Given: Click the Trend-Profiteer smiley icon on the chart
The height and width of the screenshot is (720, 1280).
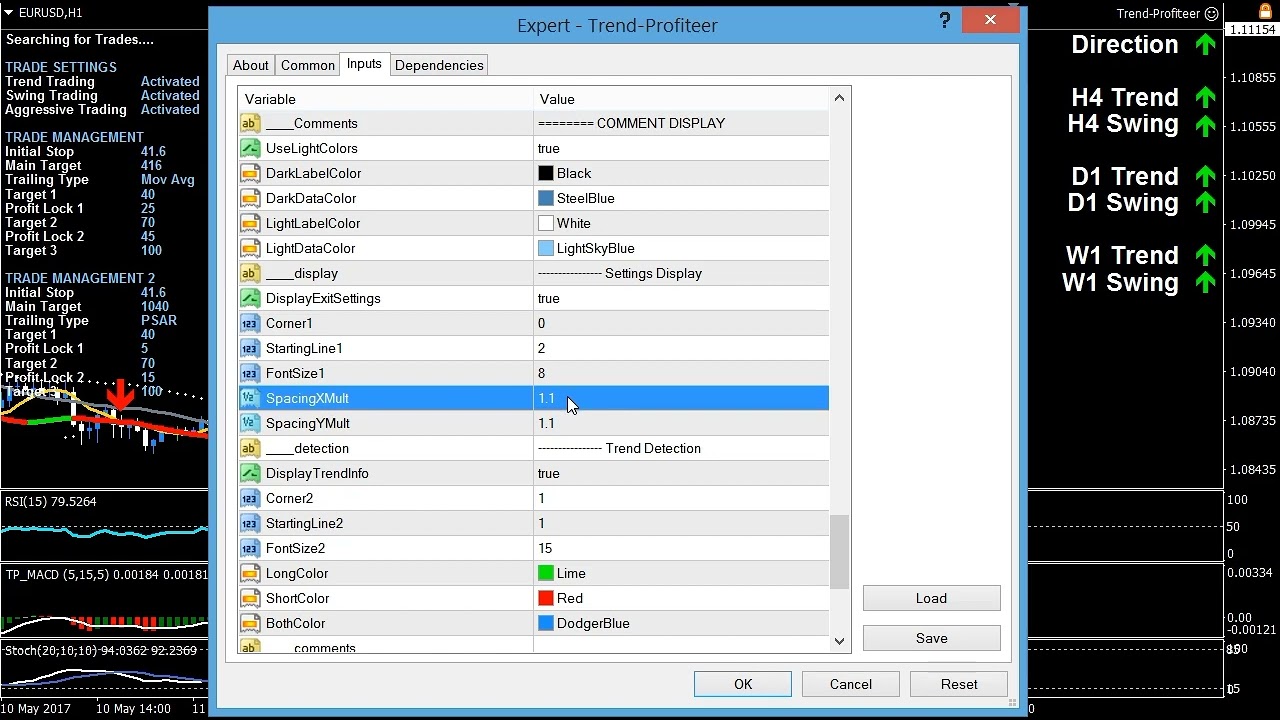Looking at the screenshot, I should tap(1211, 14).
